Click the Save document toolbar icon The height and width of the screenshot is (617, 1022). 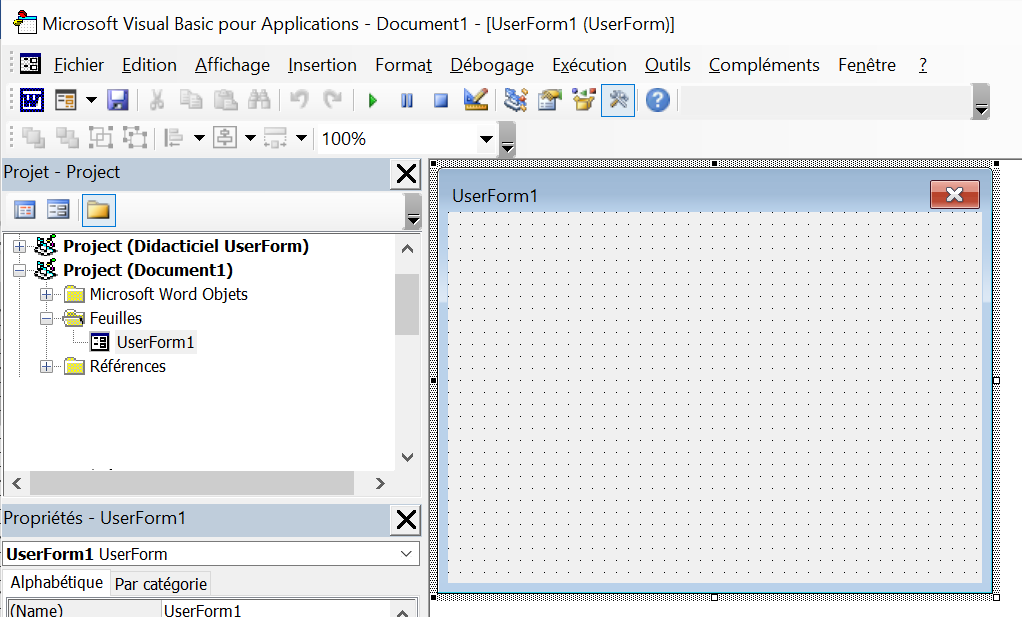click(118, 100)
